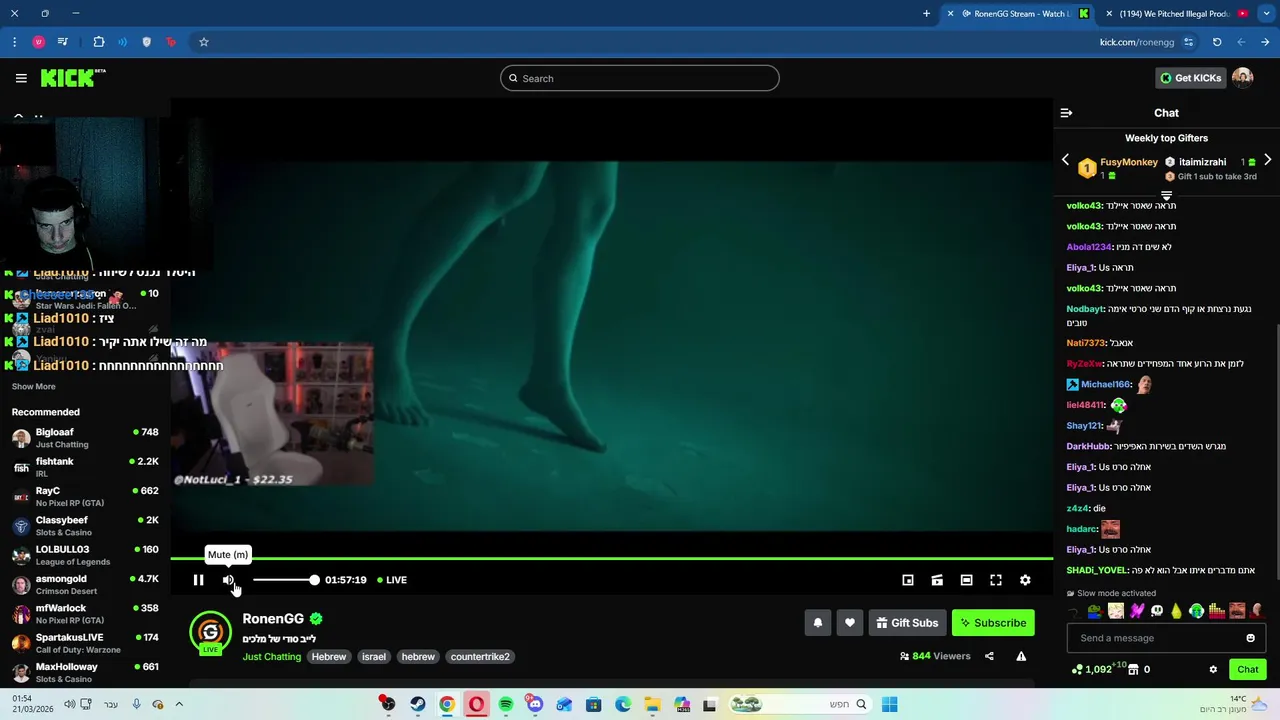Switch to We Pitched Illegal Products tab
The height and width of the screenshot is (720, 1280).
(1178, 14)
